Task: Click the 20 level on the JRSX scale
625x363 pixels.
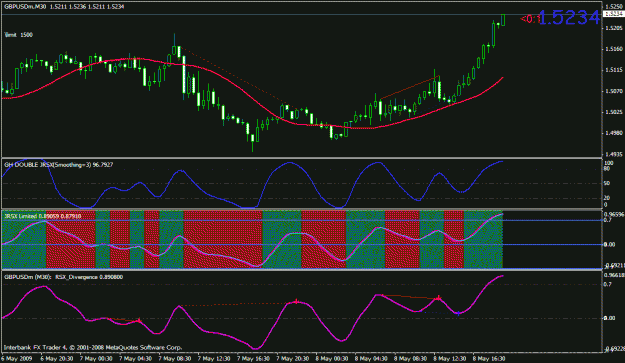Action: (x=607, y=198)
